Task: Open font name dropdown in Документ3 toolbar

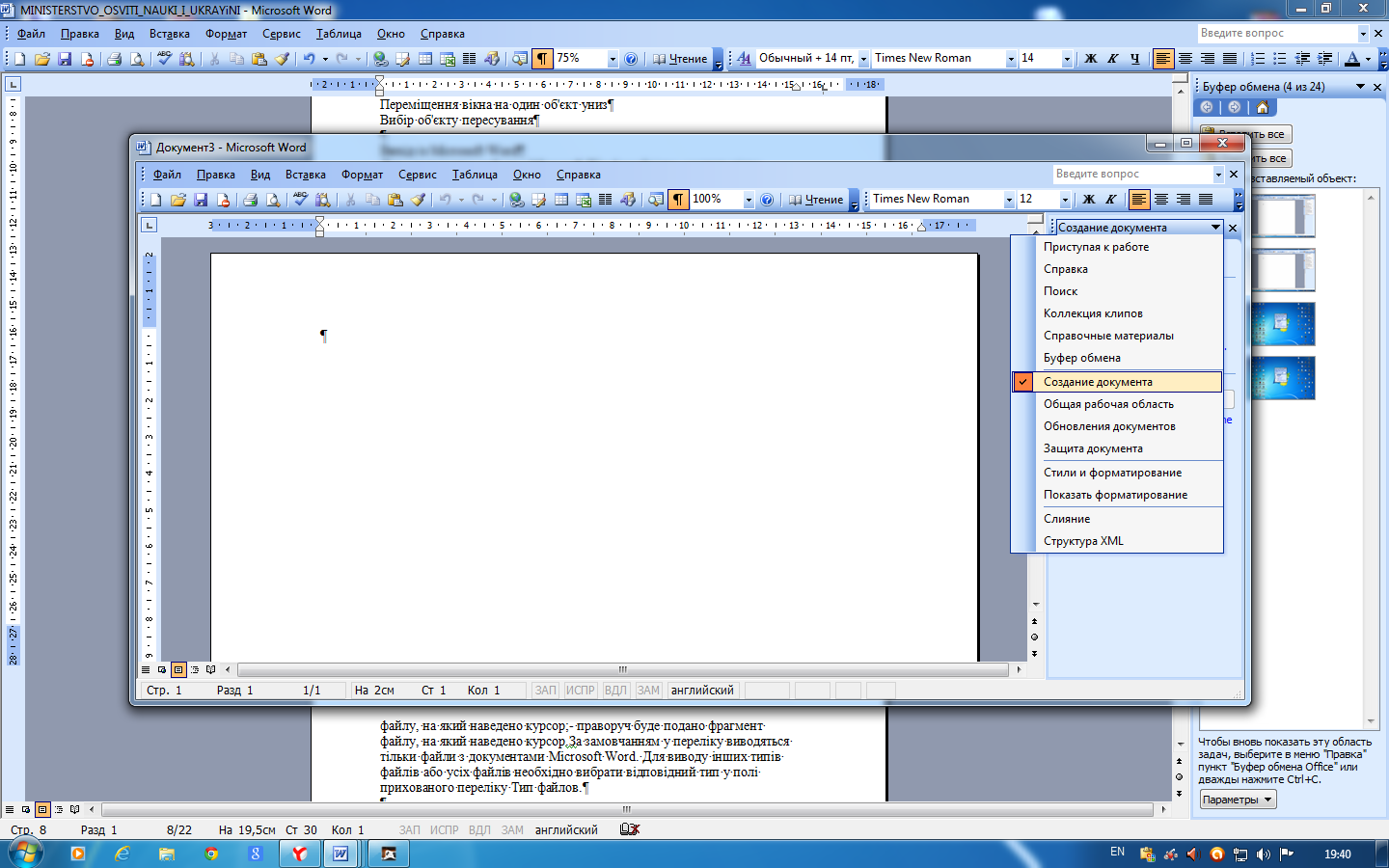Action: (1009, 200)
